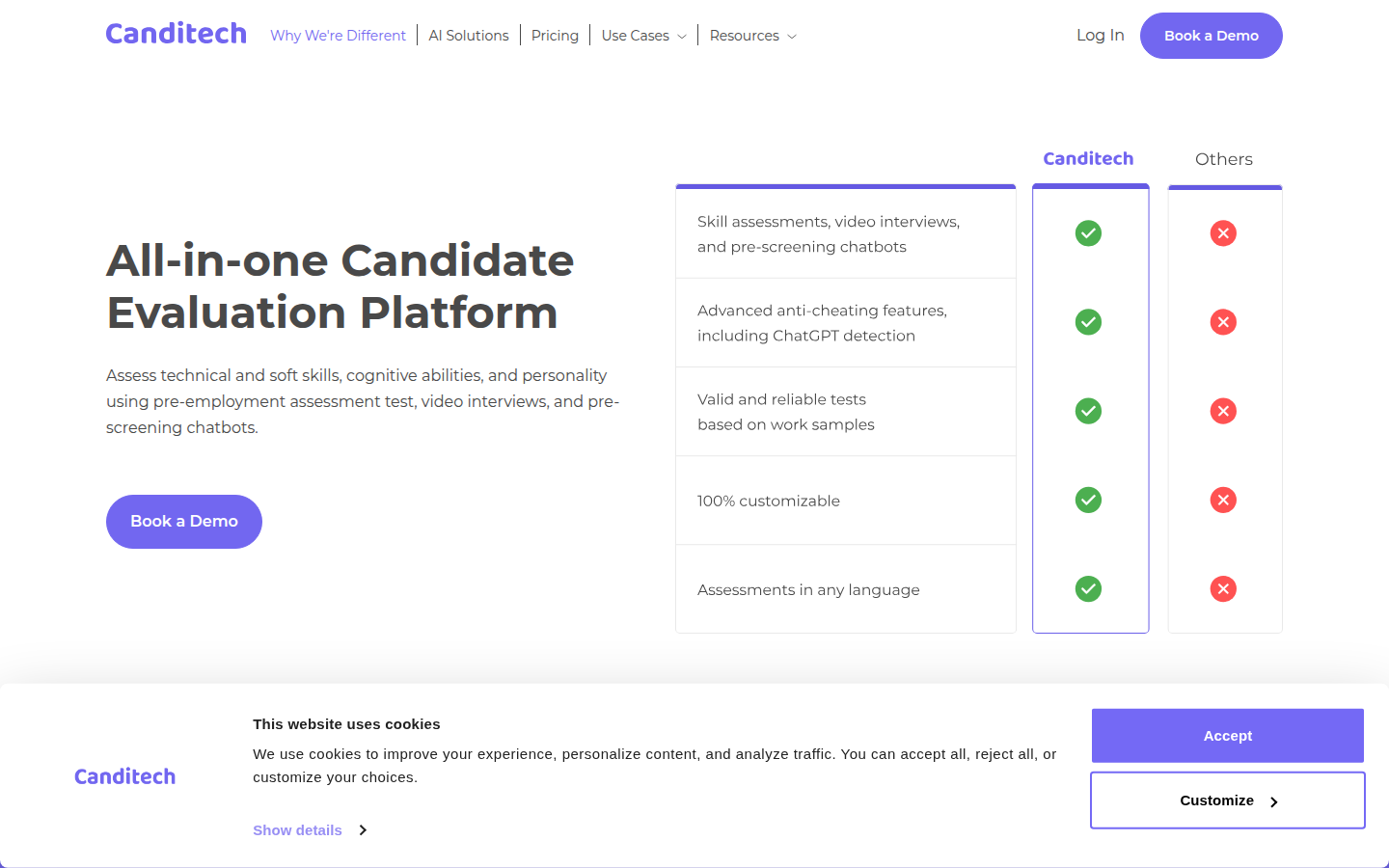
Task: Click red X for 100% customizable row
Action: tap(1223, 500)
